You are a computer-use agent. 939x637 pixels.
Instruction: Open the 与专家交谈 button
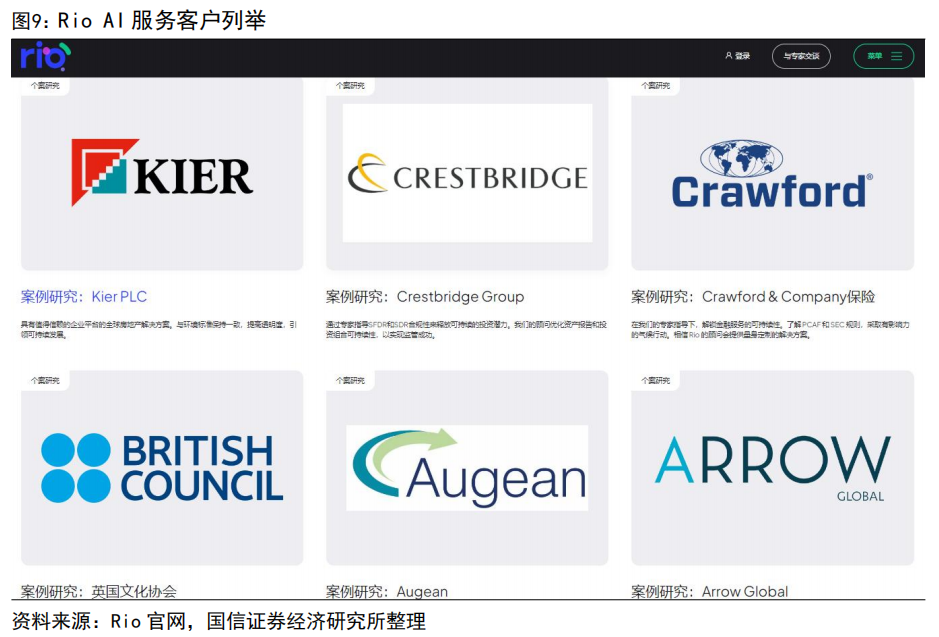tap(801, 56)
